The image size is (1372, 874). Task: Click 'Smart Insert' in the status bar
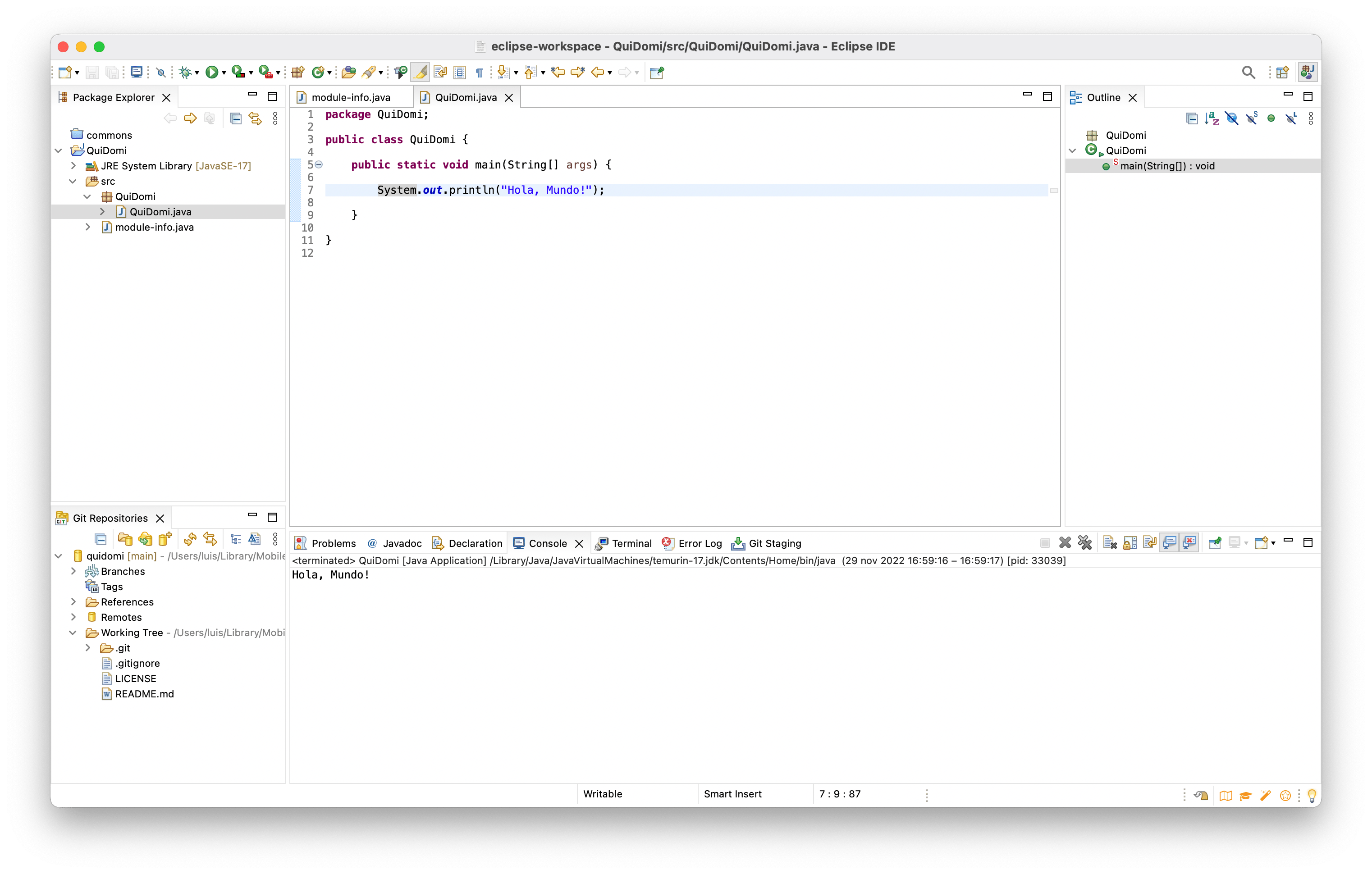pyautogui.click(x=733, y=794)
